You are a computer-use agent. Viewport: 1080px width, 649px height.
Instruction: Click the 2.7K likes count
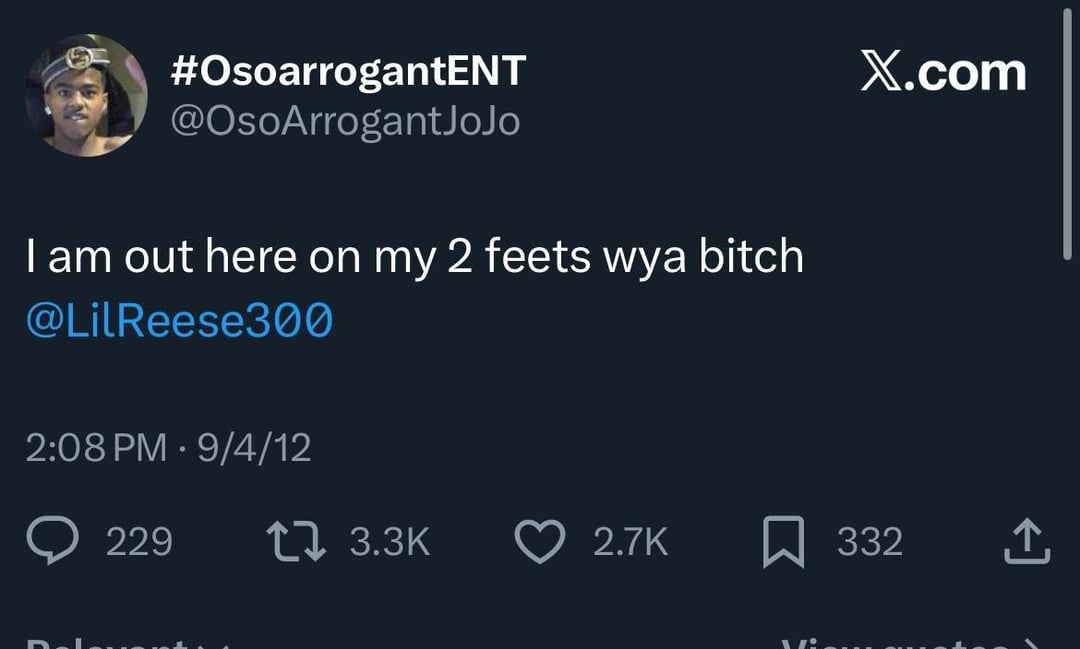[x=630, y=542]
